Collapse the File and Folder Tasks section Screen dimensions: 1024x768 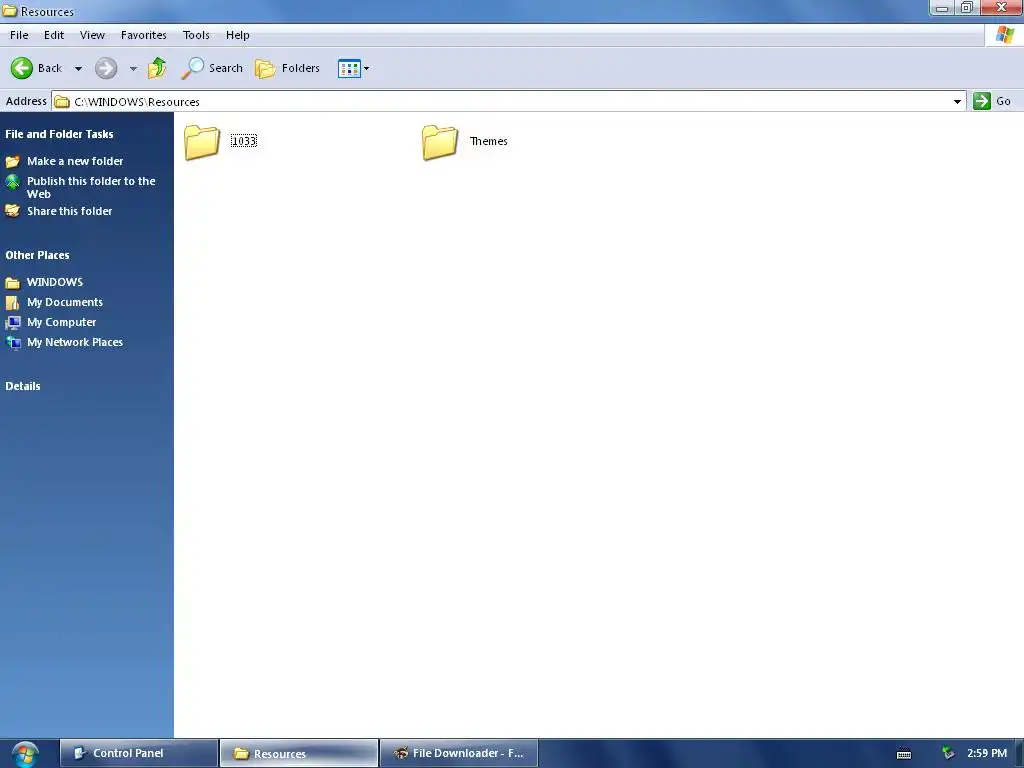coord(59,134)
